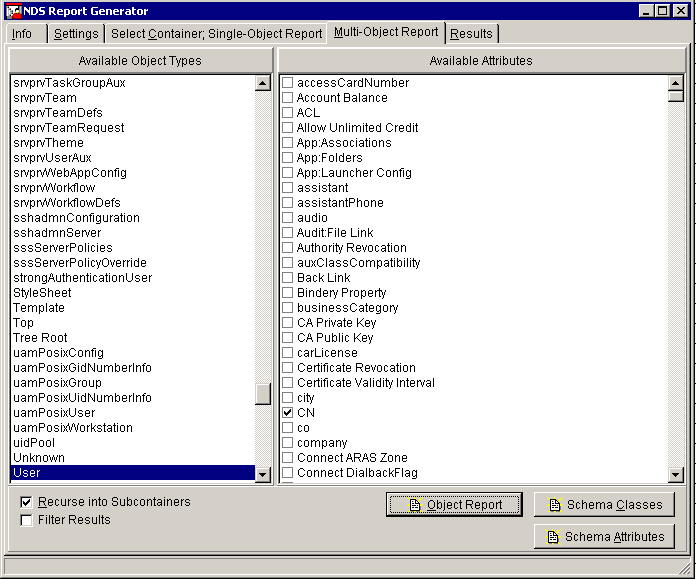Check the CA Public Key attribute
The image size is (696, 579).
tap(288, 337)
